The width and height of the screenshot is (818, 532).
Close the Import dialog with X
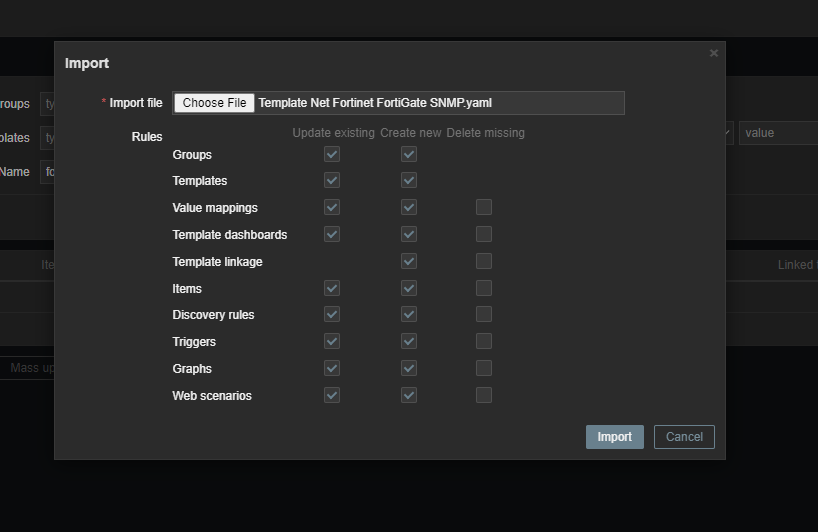point(713,53)
